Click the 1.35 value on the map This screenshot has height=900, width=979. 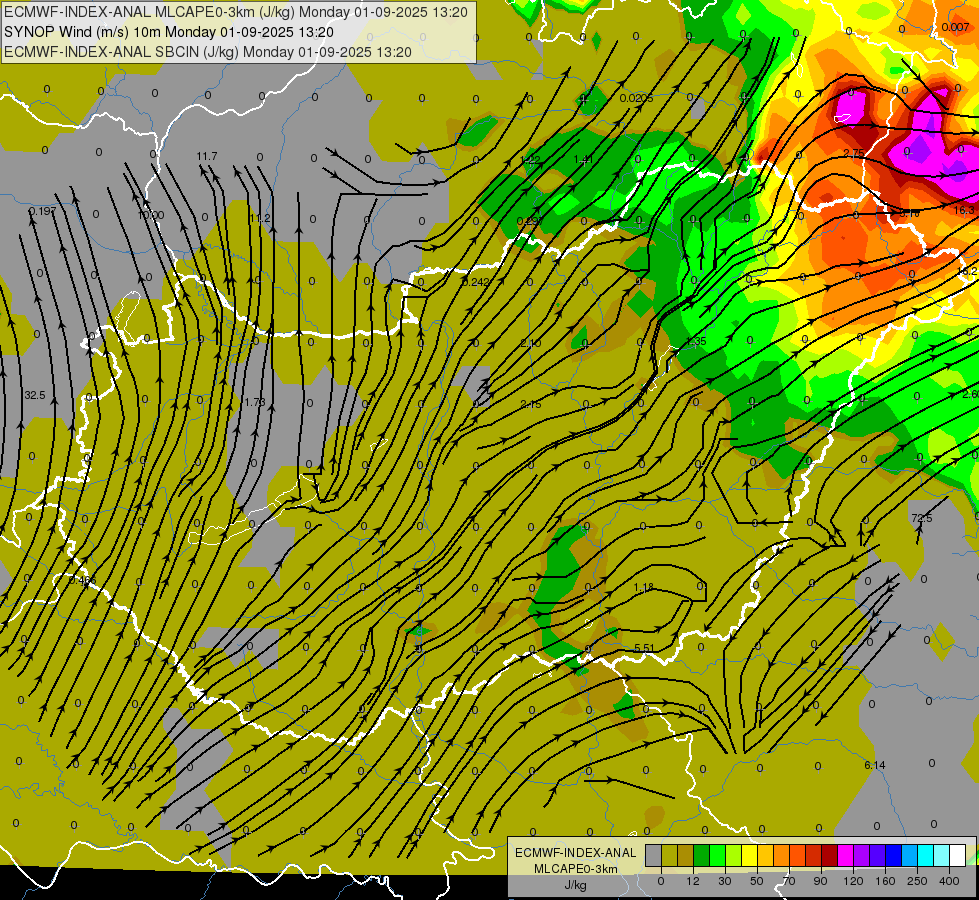point(696,341)
